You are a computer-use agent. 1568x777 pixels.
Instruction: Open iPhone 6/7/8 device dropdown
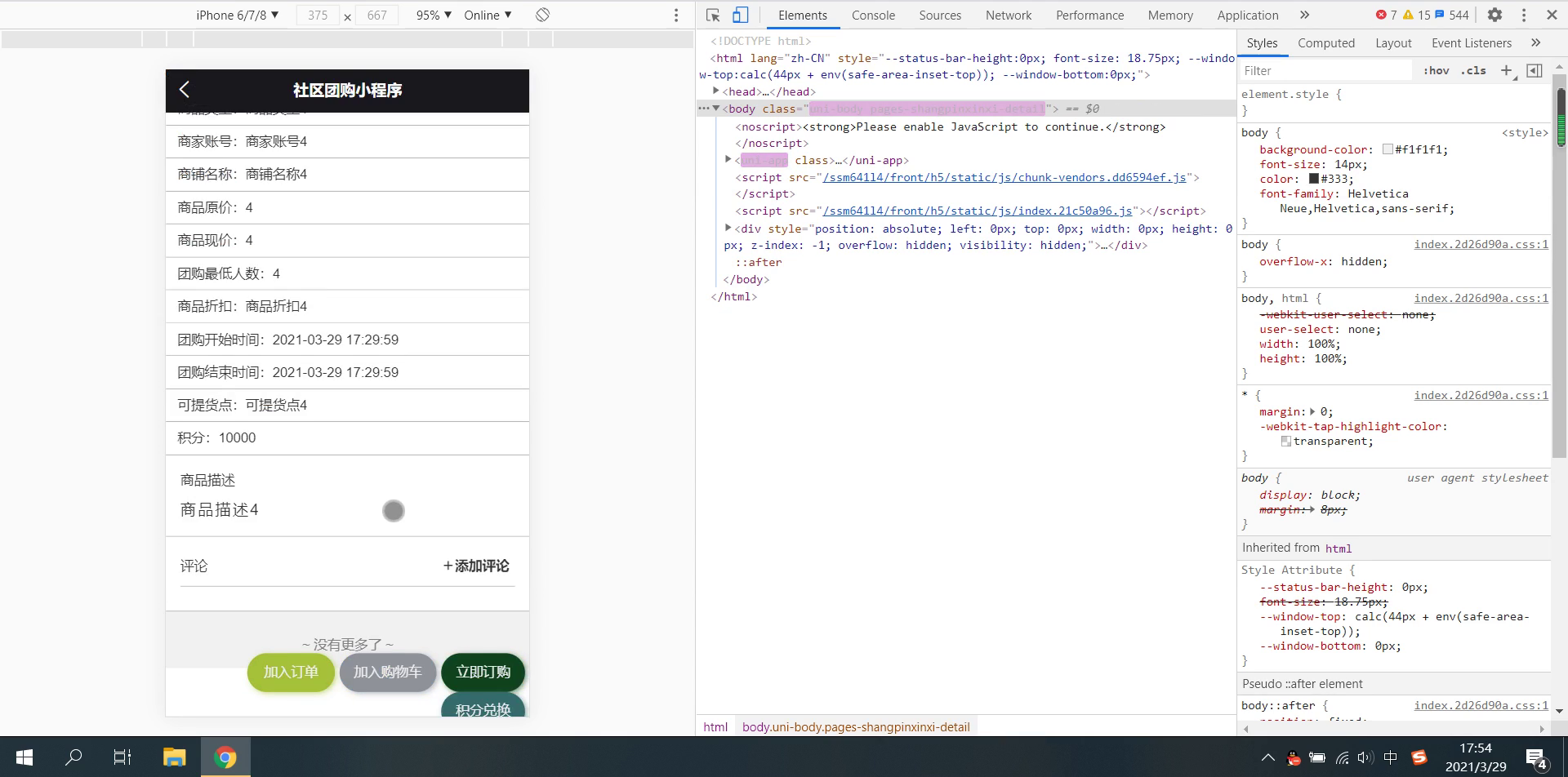pos(237,15)
